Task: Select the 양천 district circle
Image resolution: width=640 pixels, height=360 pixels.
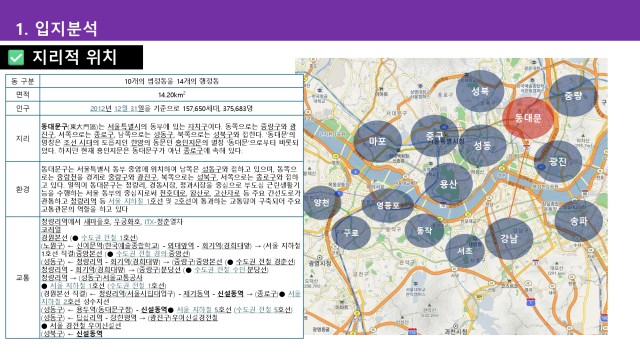Action: (322, 203)
